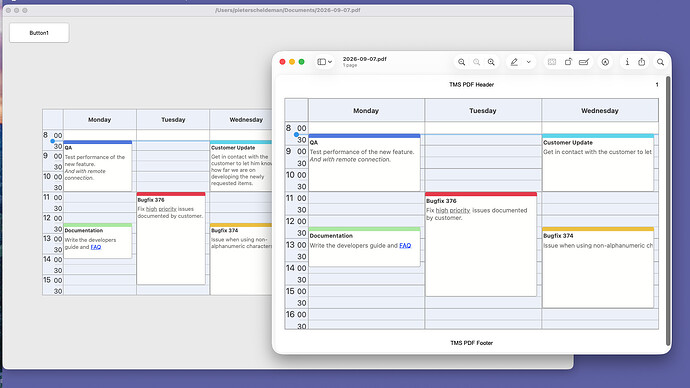This screenshot has height=388, width=690.
Task: Click the 15 00 time label in the background planner
Action: point(52,280)
